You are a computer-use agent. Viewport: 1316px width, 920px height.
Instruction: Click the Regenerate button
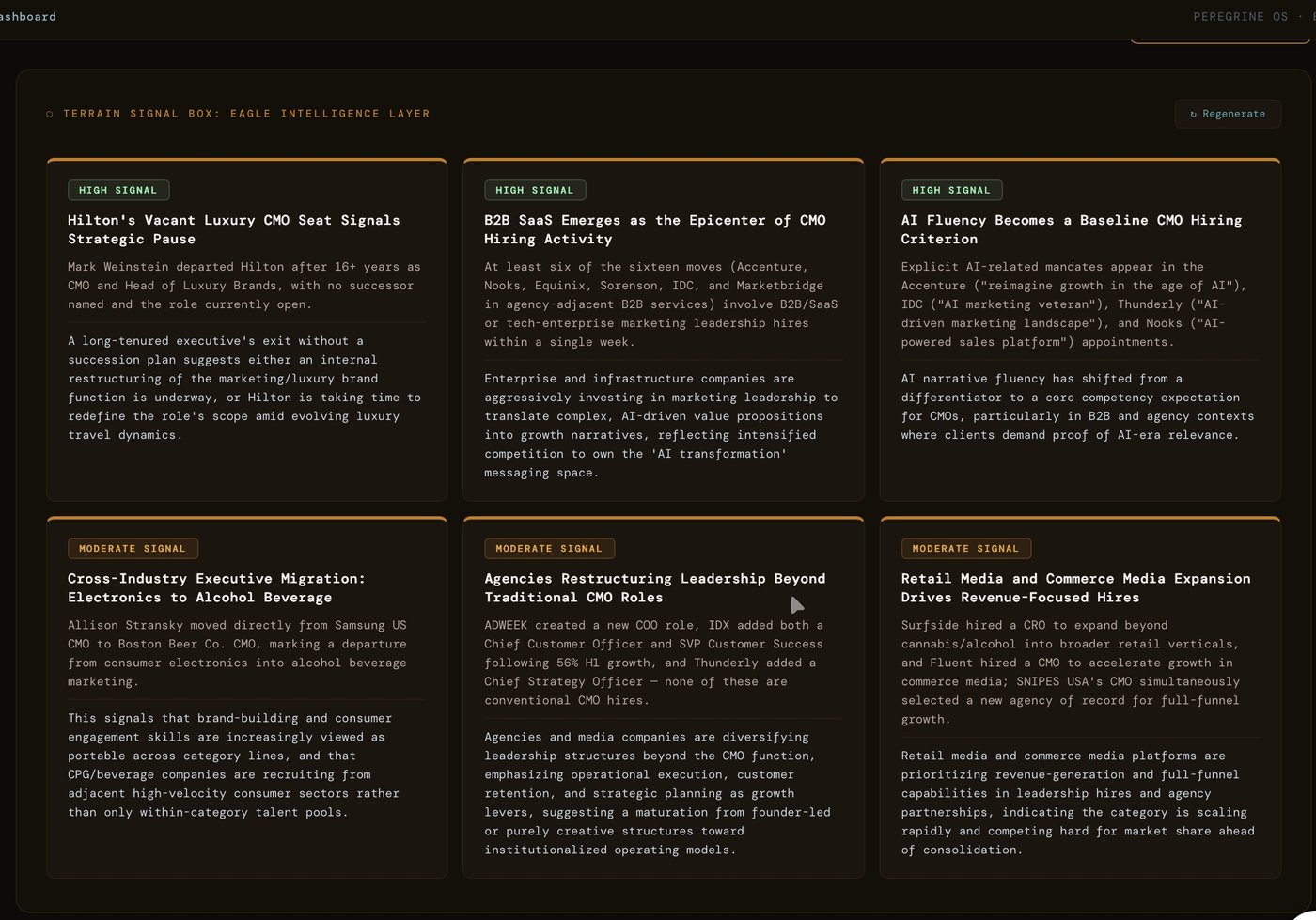[1228, 114]
